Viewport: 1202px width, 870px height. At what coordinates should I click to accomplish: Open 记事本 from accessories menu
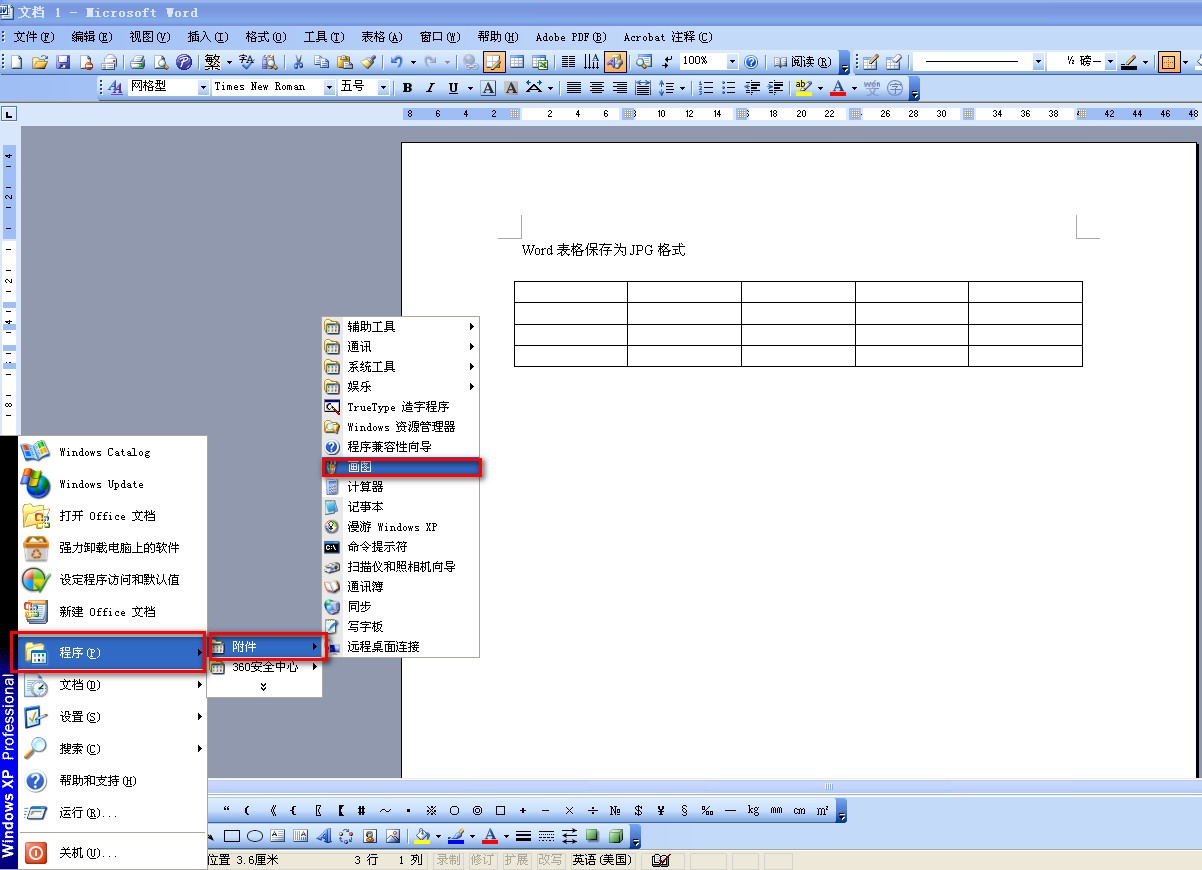pyautogui.click(x=401, y=507)
